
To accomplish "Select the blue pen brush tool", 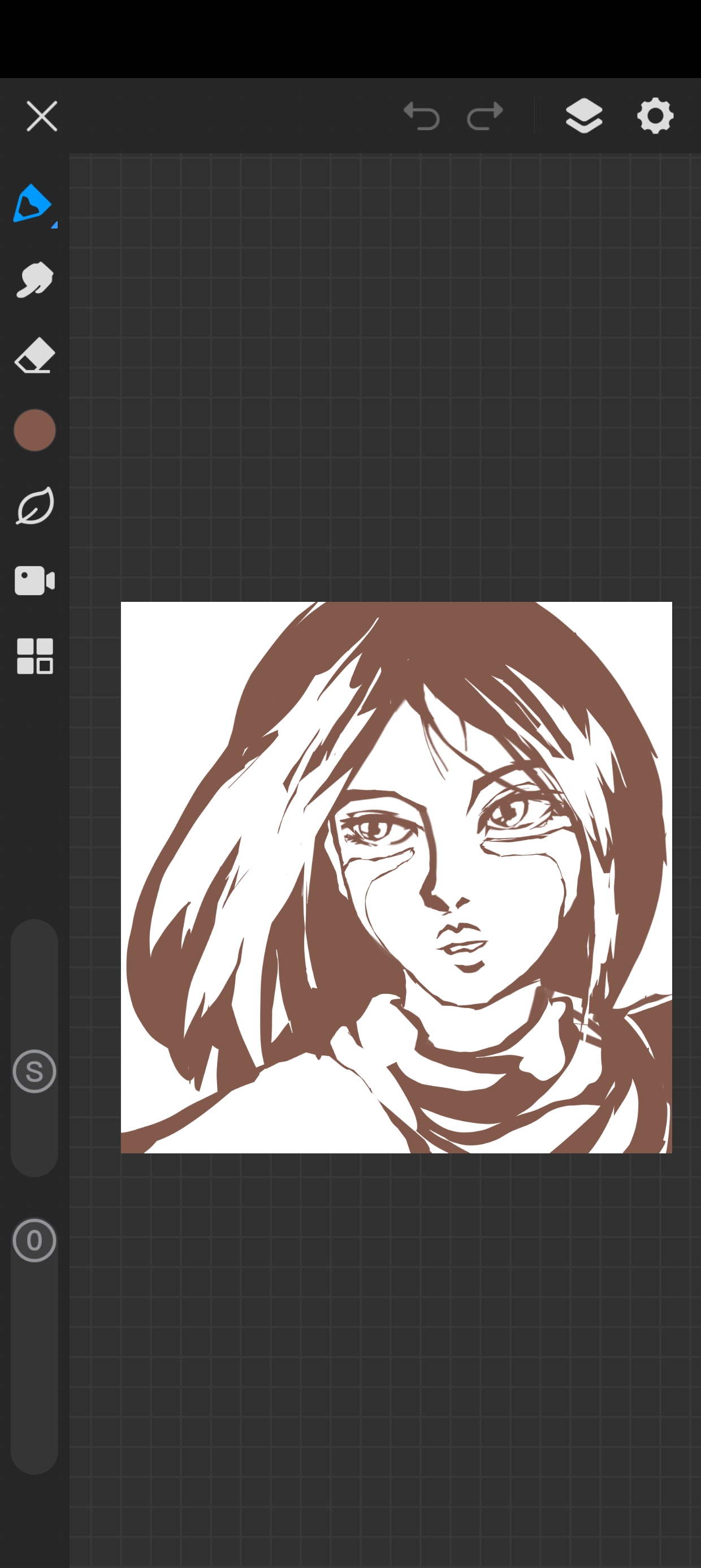I will coord(32,203).
